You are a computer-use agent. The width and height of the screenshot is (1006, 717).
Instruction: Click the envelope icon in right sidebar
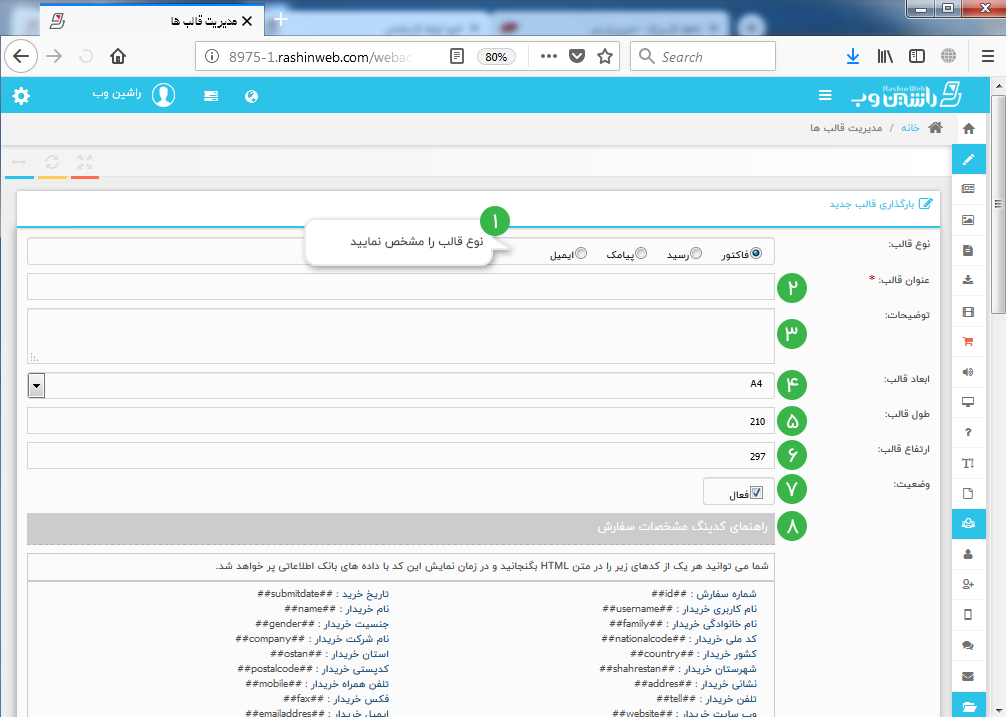click(x=969, y=677)
